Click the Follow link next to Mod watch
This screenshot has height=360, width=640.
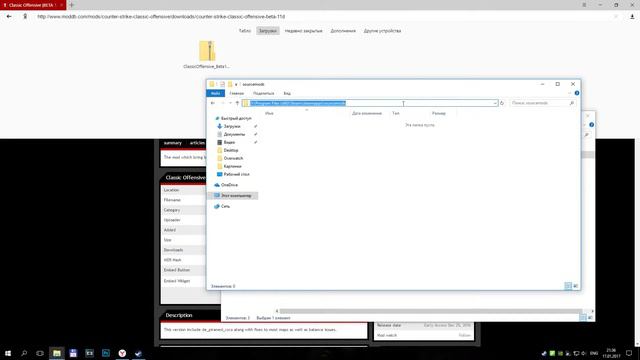[464, 335]
